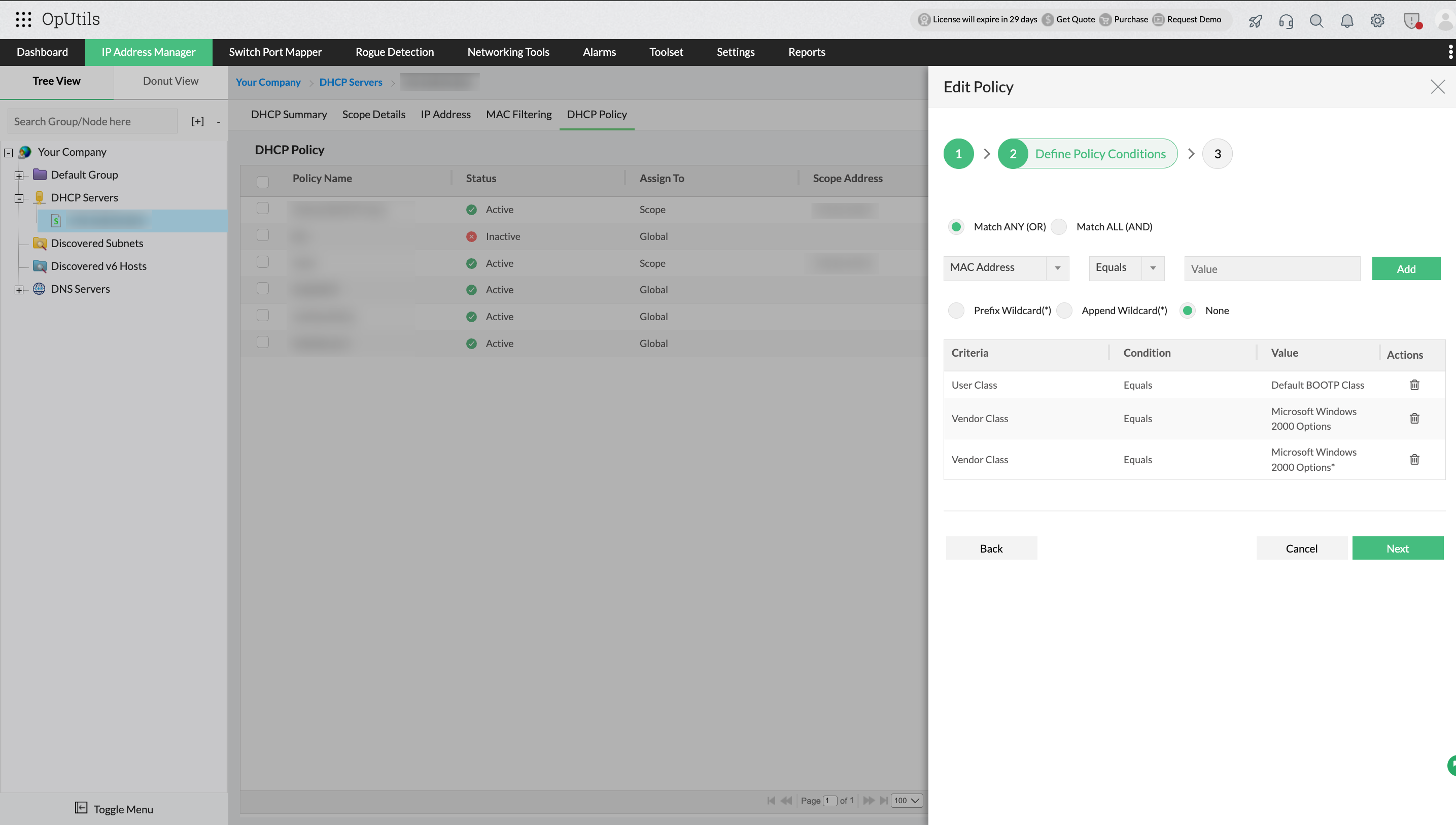This screenshot has width=1456, height=825.
Task: Select the Match ALL (AND) radio button
Action: pyautogui.click(x=1058, y=227)
